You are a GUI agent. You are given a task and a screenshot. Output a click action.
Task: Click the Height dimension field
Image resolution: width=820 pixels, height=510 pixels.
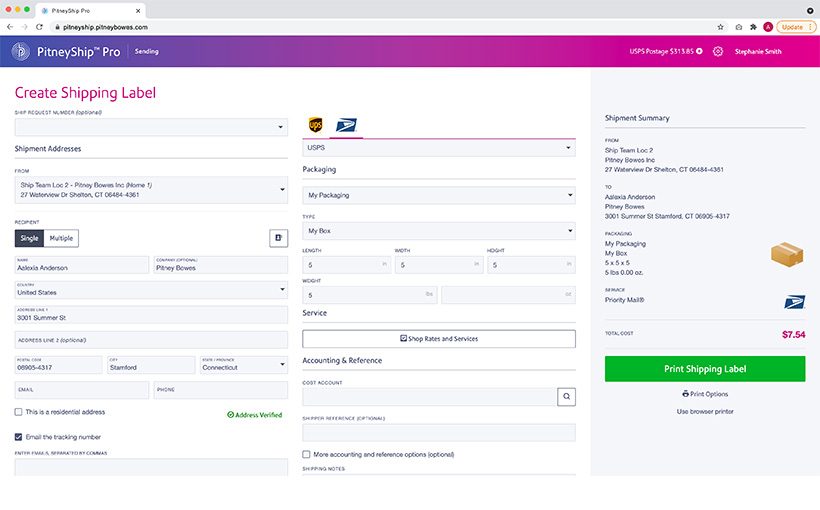coord(531,265)
